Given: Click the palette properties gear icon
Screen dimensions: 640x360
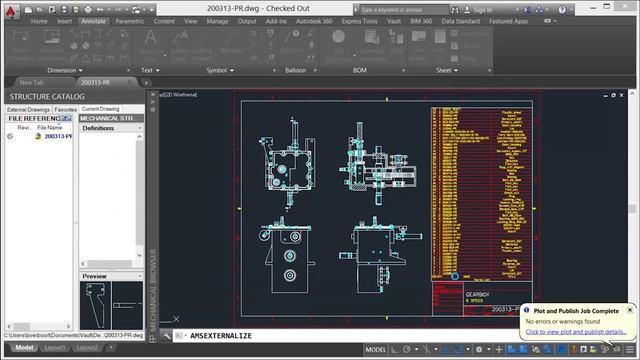Looking at the screenshot, I should 153,109.
